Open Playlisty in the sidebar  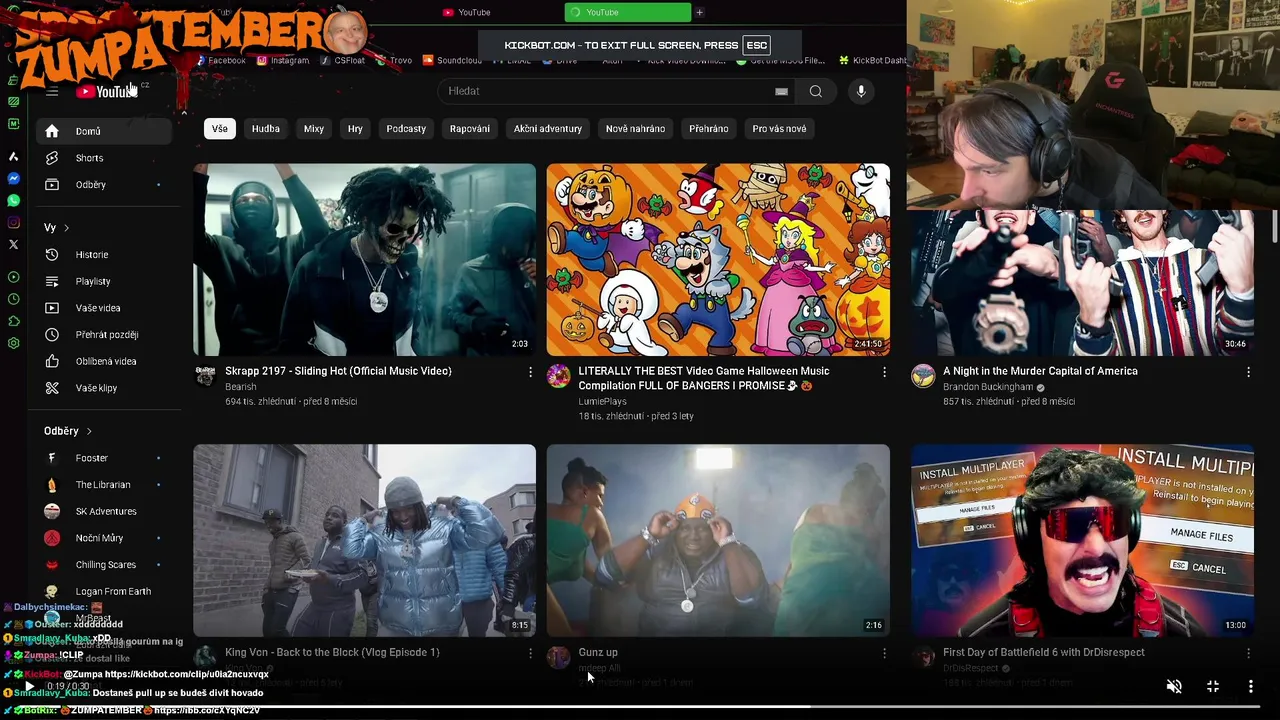pyautogui.click(x=104, y=282)
